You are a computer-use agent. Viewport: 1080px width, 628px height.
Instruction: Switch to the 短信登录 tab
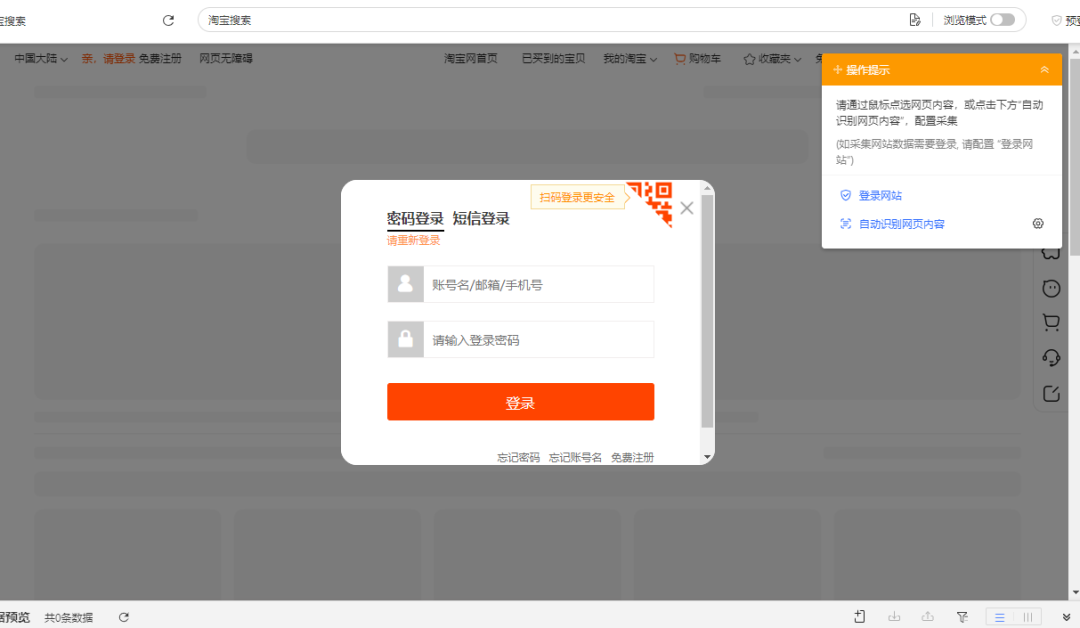[x=481, y=219]
